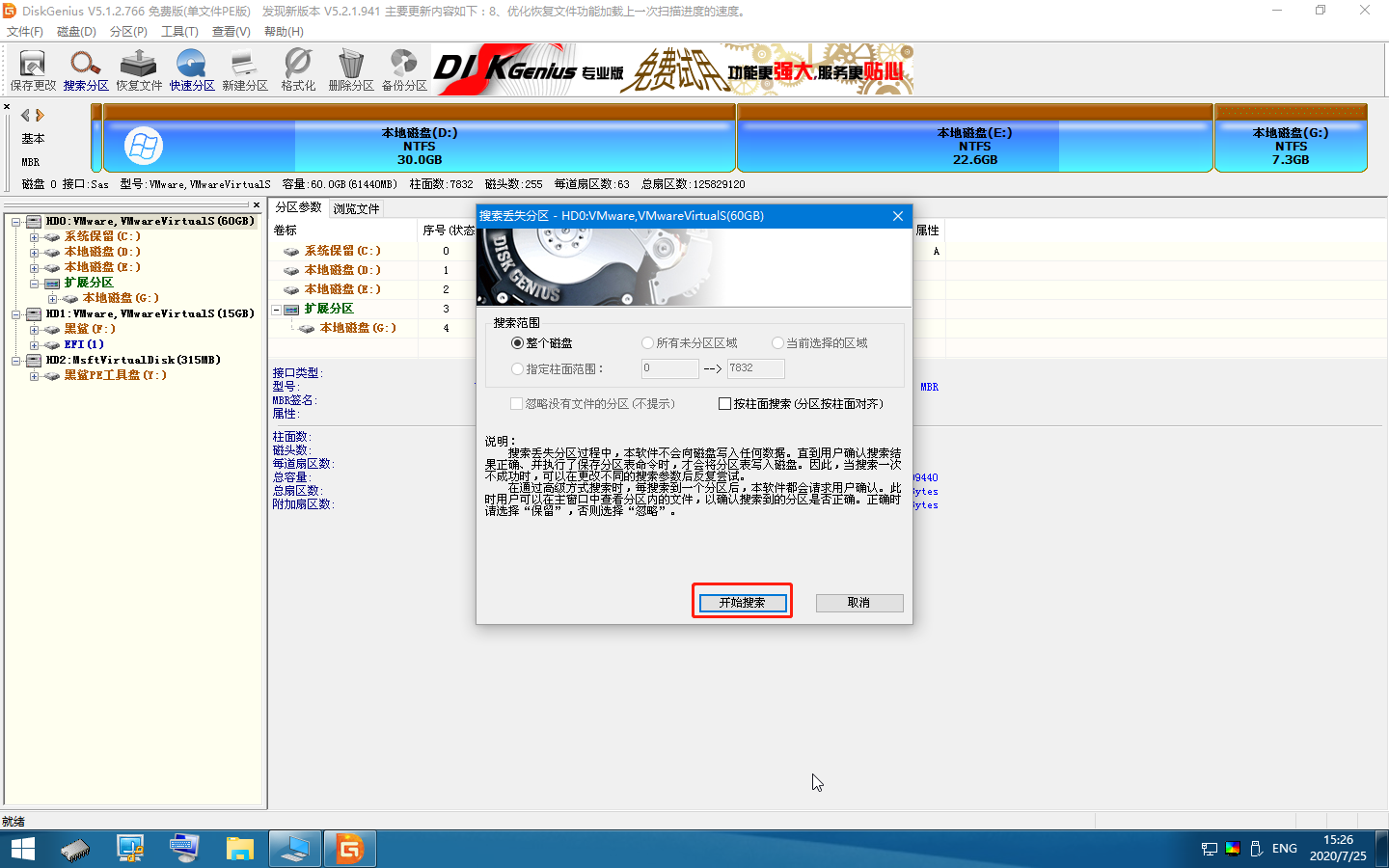Screen dimensions: 1389x868
Task: Expand 本地磁盘 (G:) in the tree
Action: point(52,299)
